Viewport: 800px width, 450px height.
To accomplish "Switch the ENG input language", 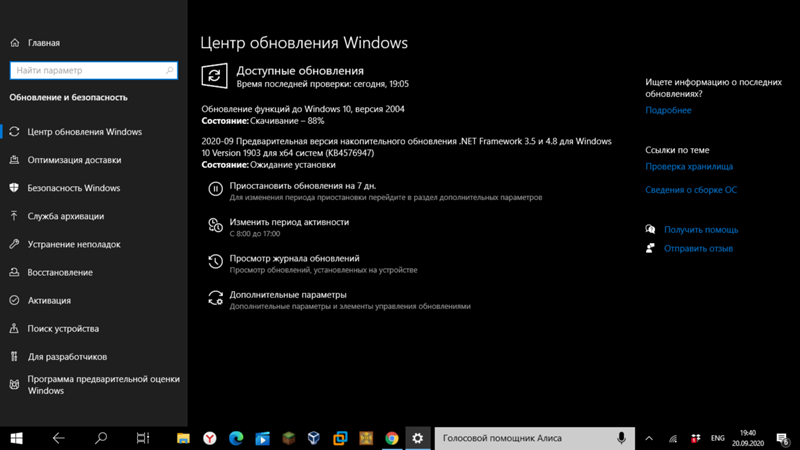I will pos(717,438).
